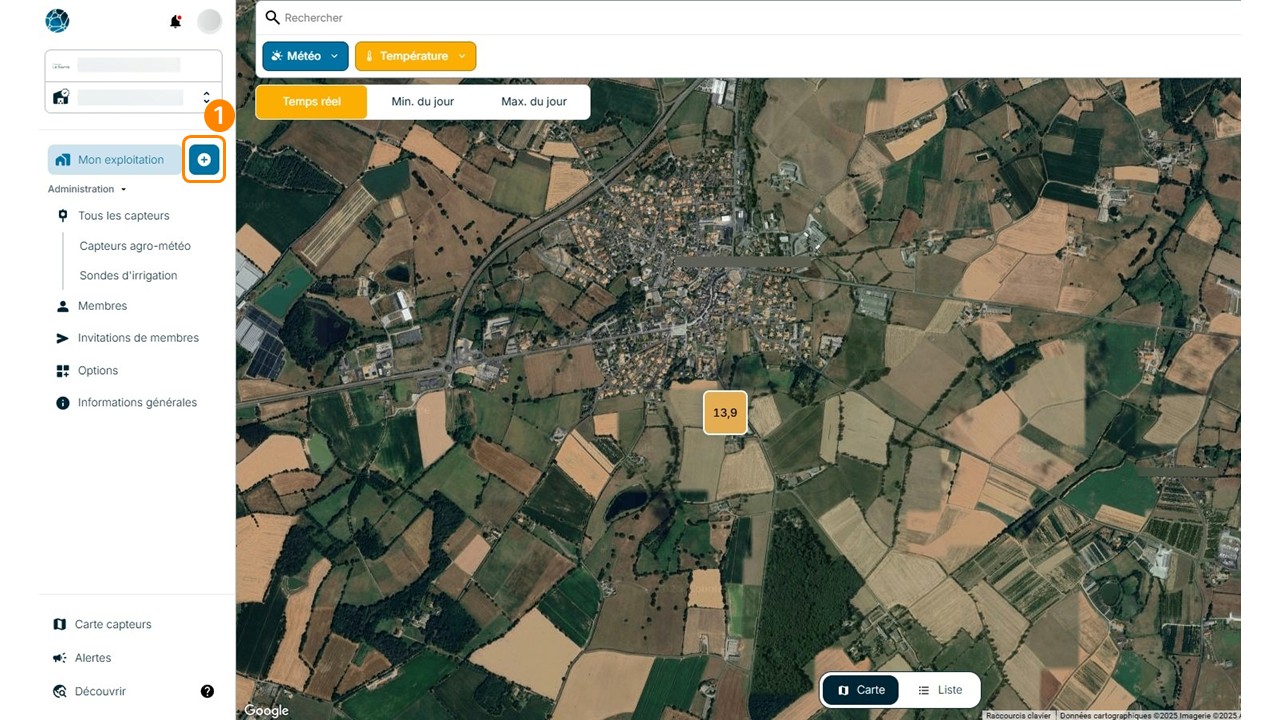Image resolution: width=1280 pixels, height=720 pixels.
Task: Select the Min. du jour tab
Action: pyautogui.click(x=423, y=102)
